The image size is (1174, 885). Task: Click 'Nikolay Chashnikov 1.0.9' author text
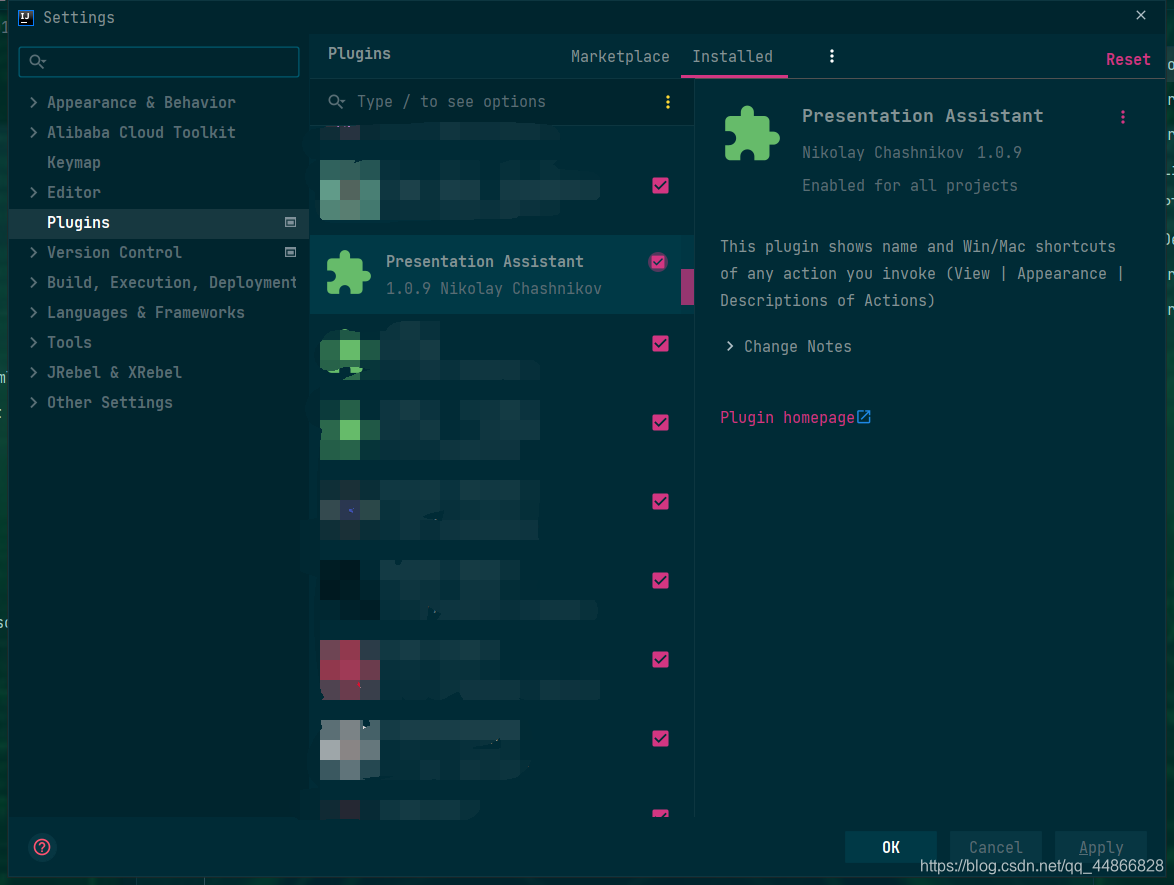[x=911, y=153]
